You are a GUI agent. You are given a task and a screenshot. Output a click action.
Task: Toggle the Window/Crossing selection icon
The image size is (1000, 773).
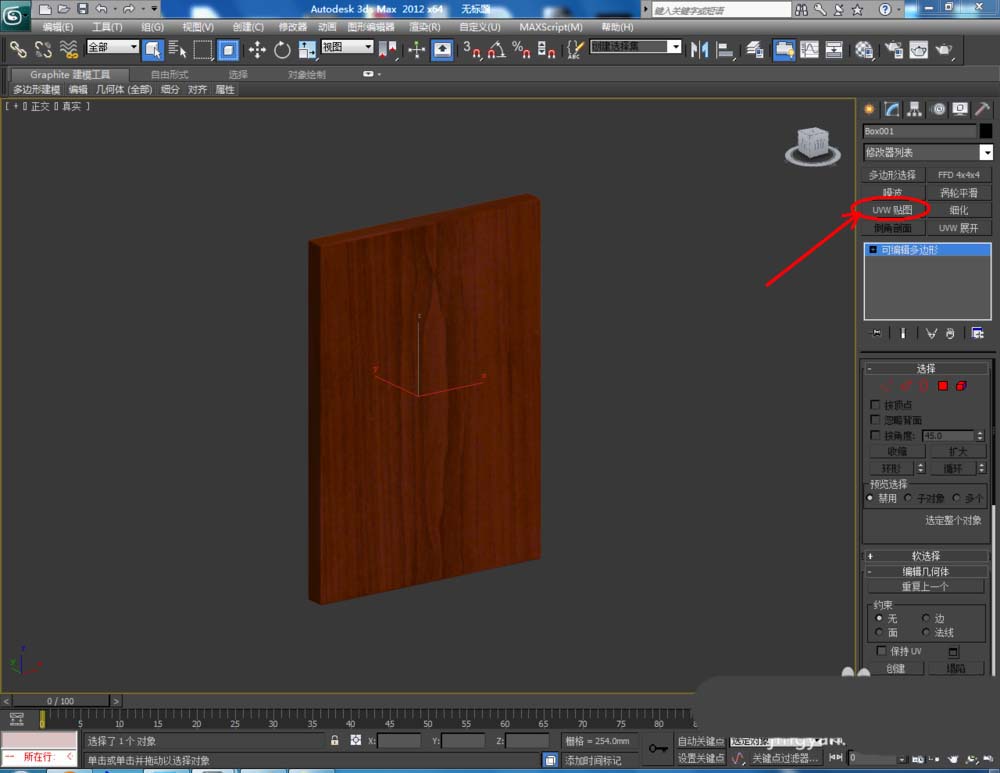(x=228, y=49)
